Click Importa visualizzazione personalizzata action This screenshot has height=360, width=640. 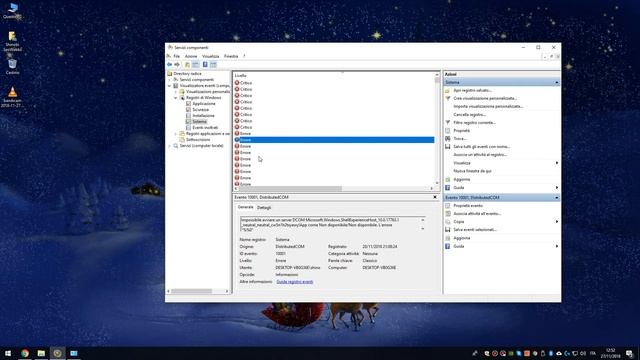pyautogui.click(x=488, y=107)
